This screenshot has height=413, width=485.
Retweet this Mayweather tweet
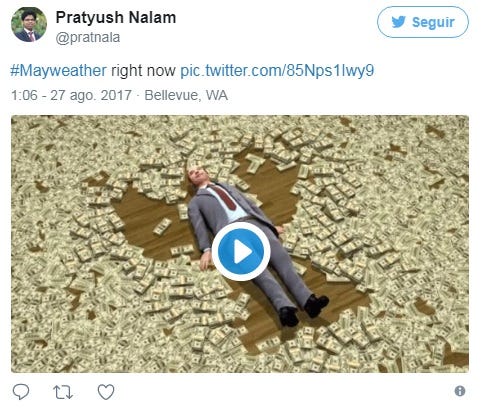click(x=63, y=392)
